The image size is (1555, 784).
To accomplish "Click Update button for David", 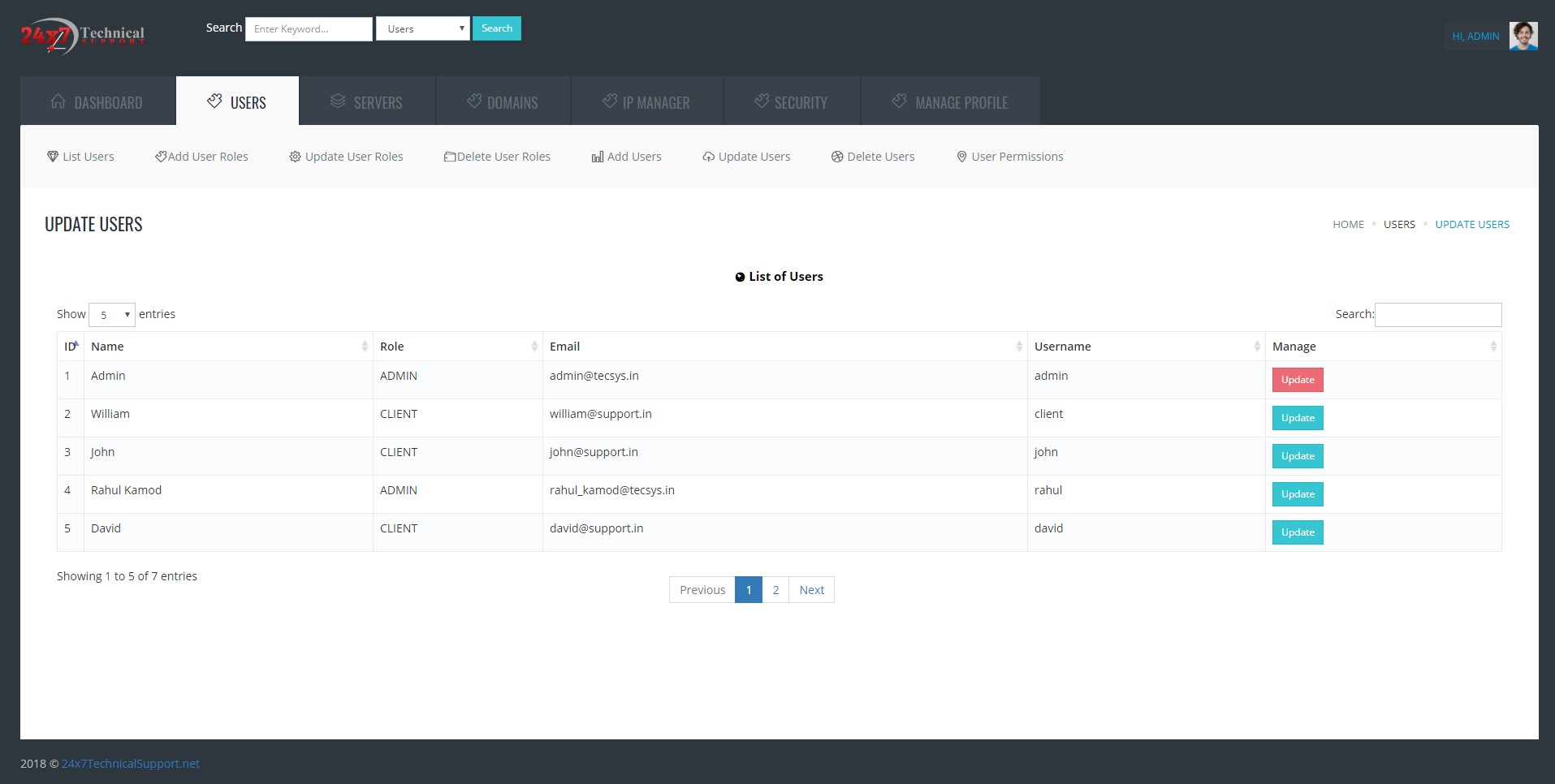I will pos(1298,532).
